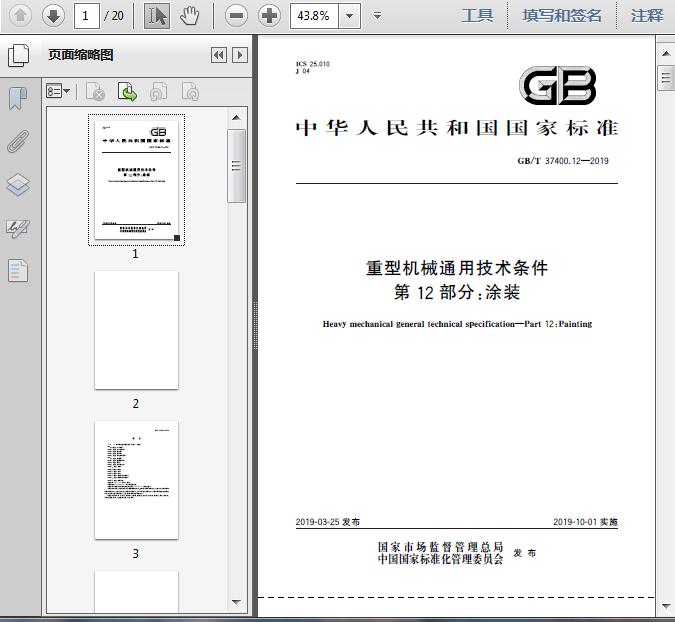Viewport: 675px width, 622px height.
Task: Expand the thumbnail options menu
Action: [58, 91]
